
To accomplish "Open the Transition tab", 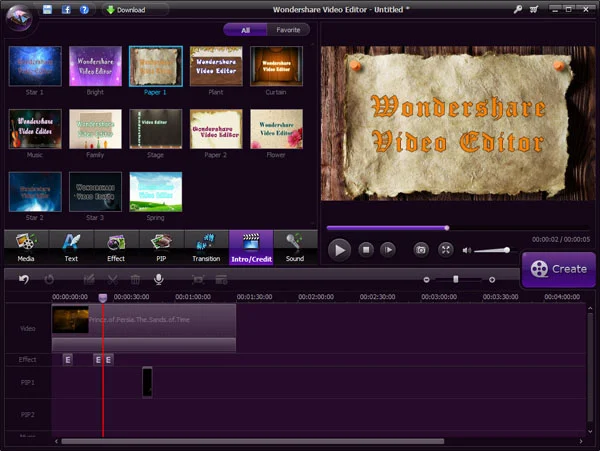I will [x=206, y=247].
